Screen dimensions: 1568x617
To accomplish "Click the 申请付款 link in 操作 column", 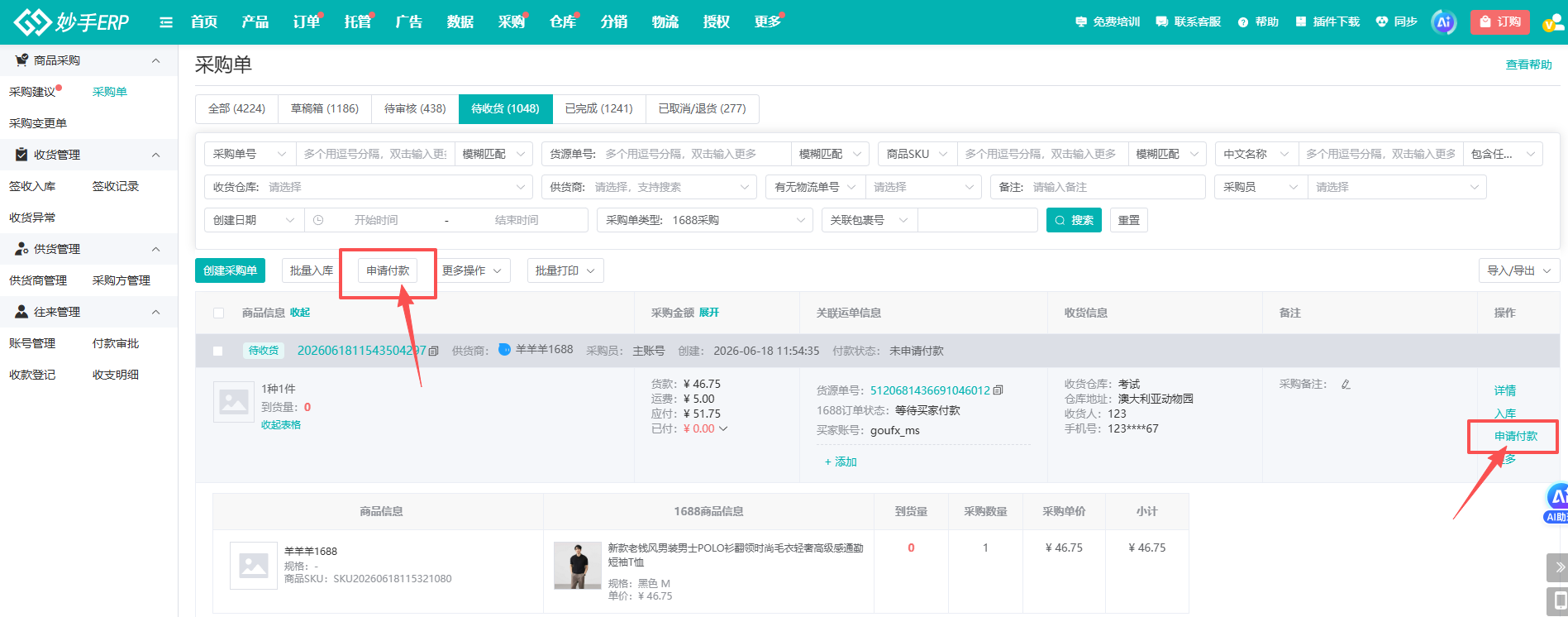I will [x=1516, y=436].
